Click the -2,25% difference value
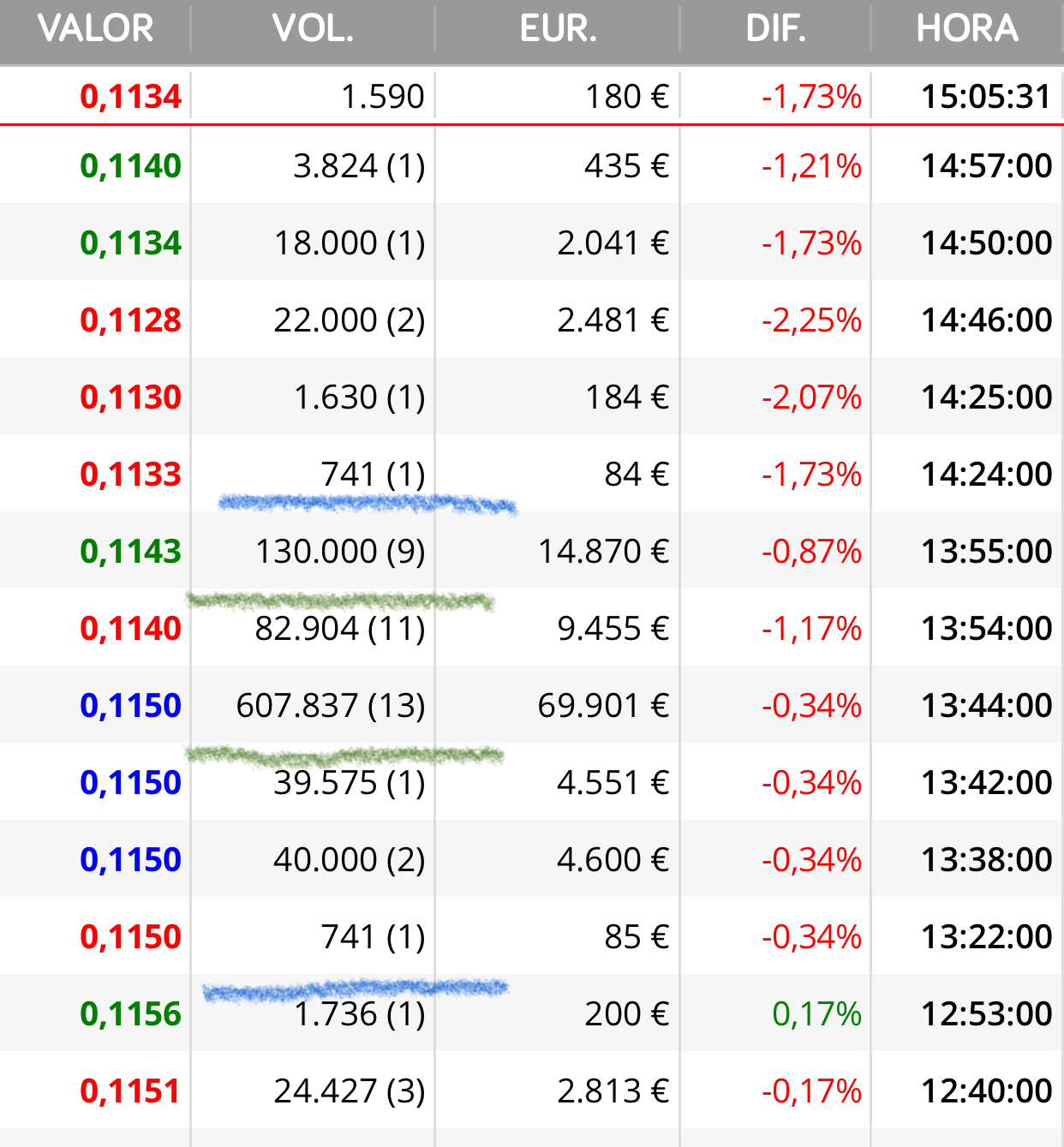The image size is (1064, 1147). (x=811, y=320)
